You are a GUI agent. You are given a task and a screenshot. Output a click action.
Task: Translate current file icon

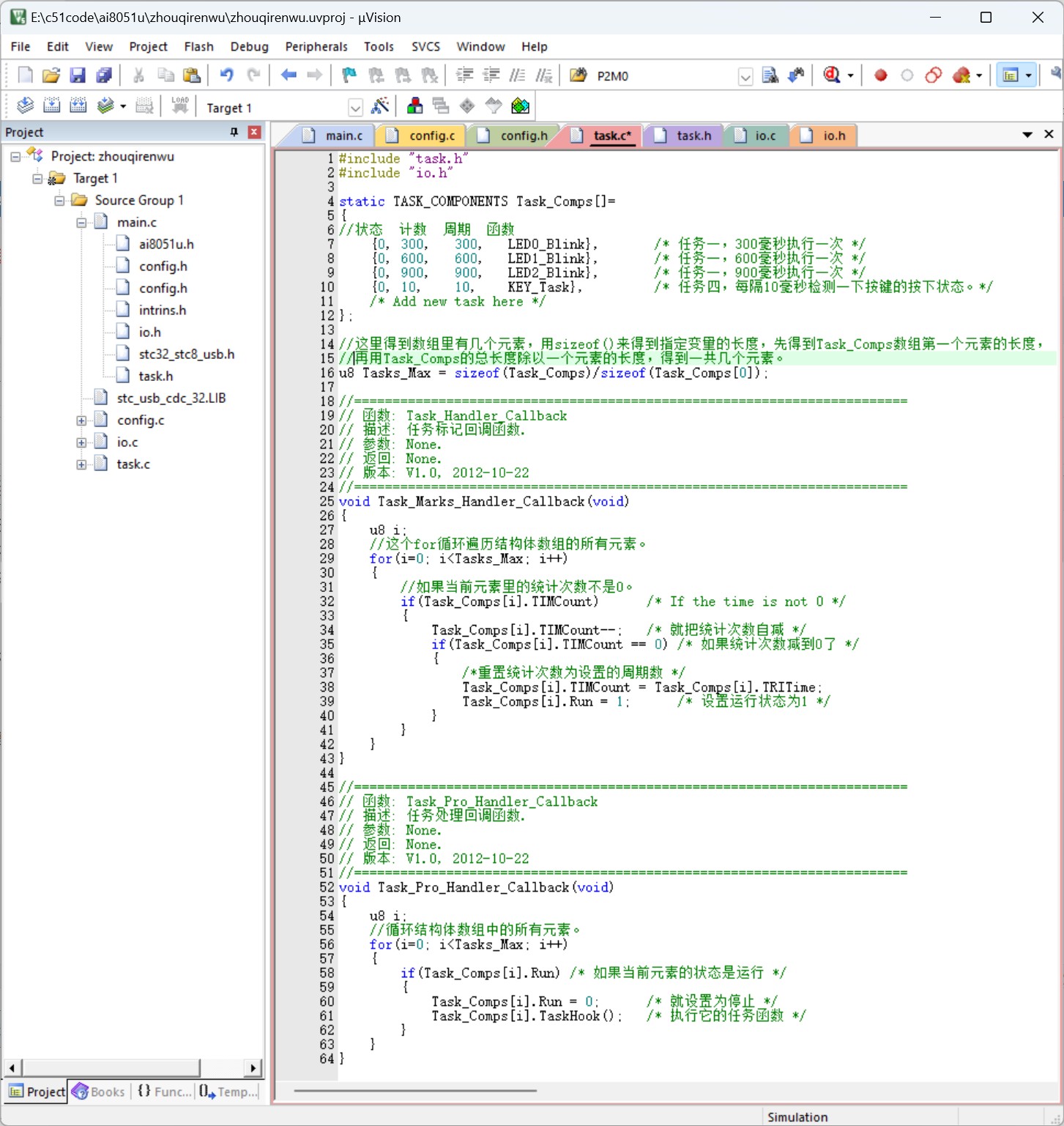[x=26, y=106]
